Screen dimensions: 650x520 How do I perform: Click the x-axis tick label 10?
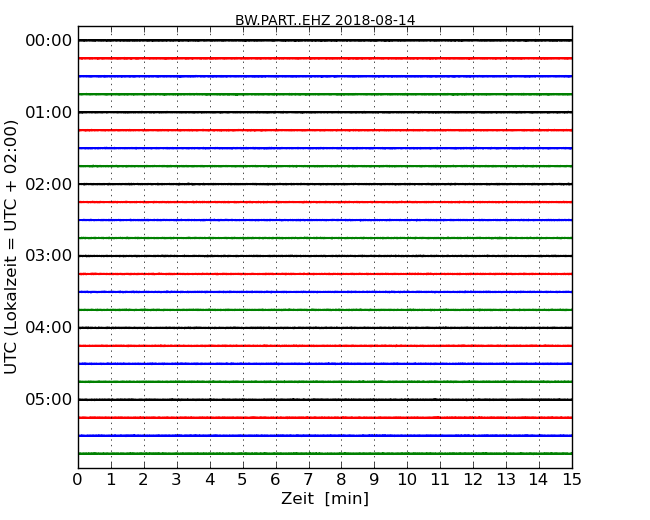pyautogui.click(x=407, y=479)
